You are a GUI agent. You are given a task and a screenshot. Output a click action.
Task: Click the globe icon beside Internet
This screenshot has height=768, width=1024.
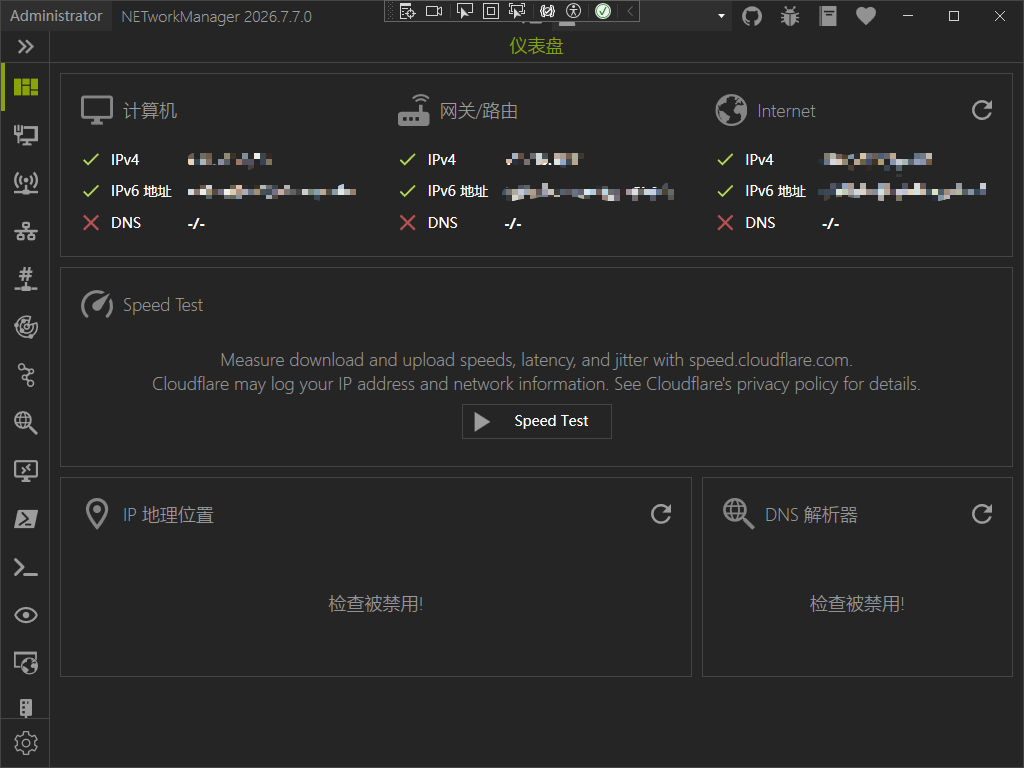coord(731,110)
